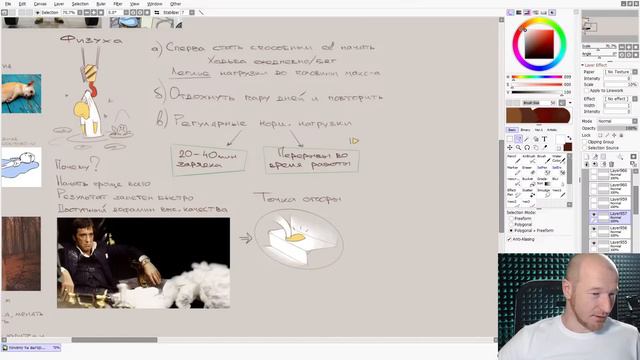640x360 pixels.
Task: Show the RGB slider panel
Action: (x=519, y=13)
